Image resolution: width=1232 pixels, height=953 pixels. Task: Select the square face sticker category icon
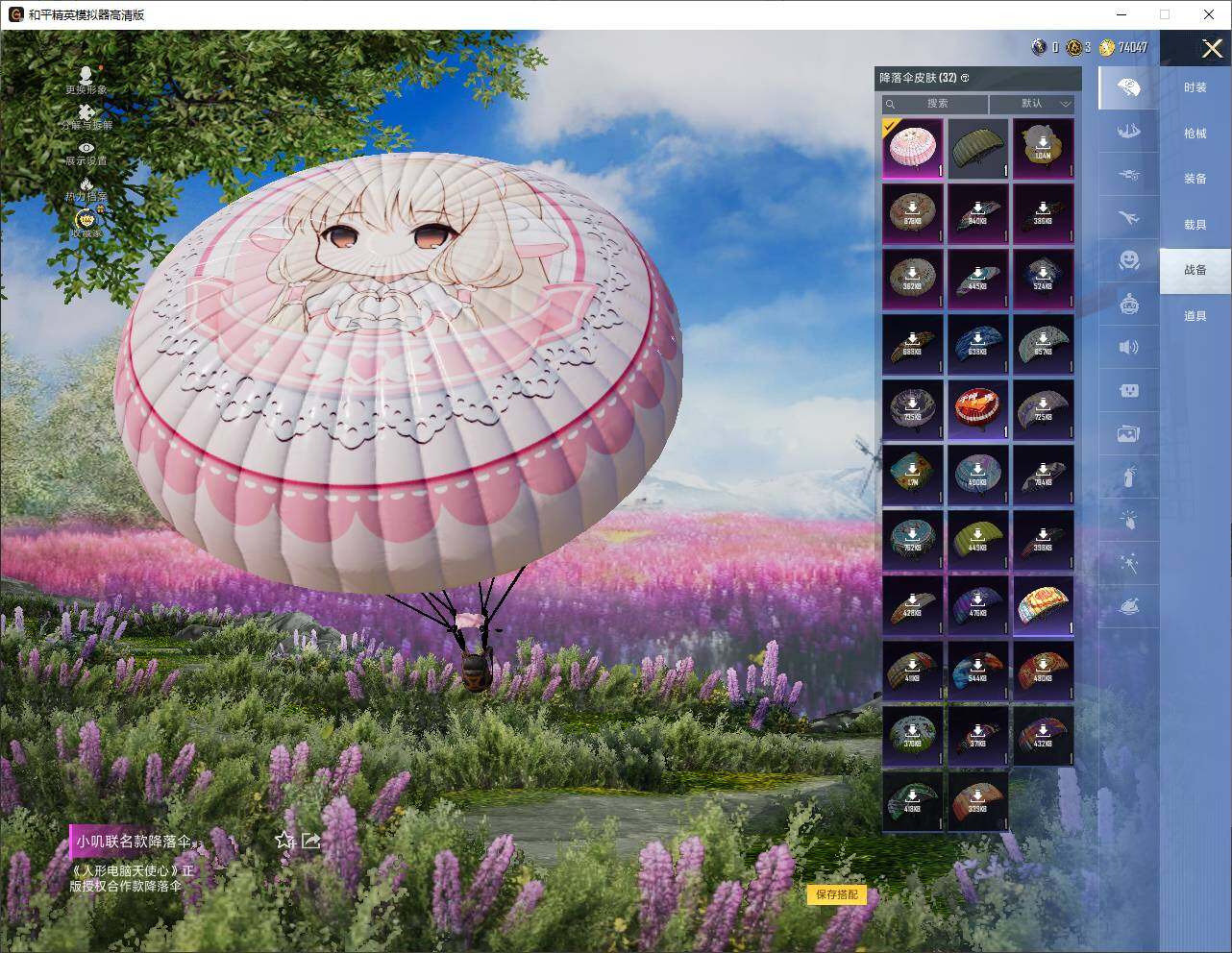[1129, 390]
